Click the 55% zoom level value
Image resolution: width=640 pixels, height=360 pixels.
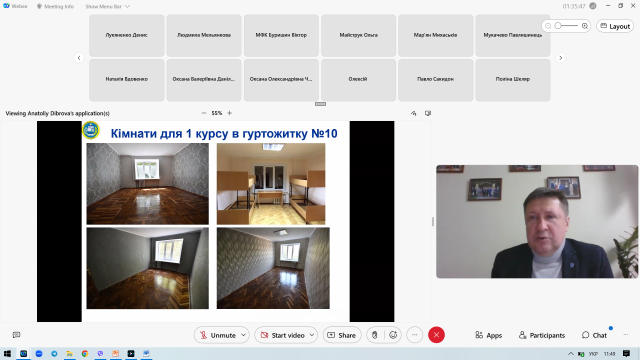217,113
